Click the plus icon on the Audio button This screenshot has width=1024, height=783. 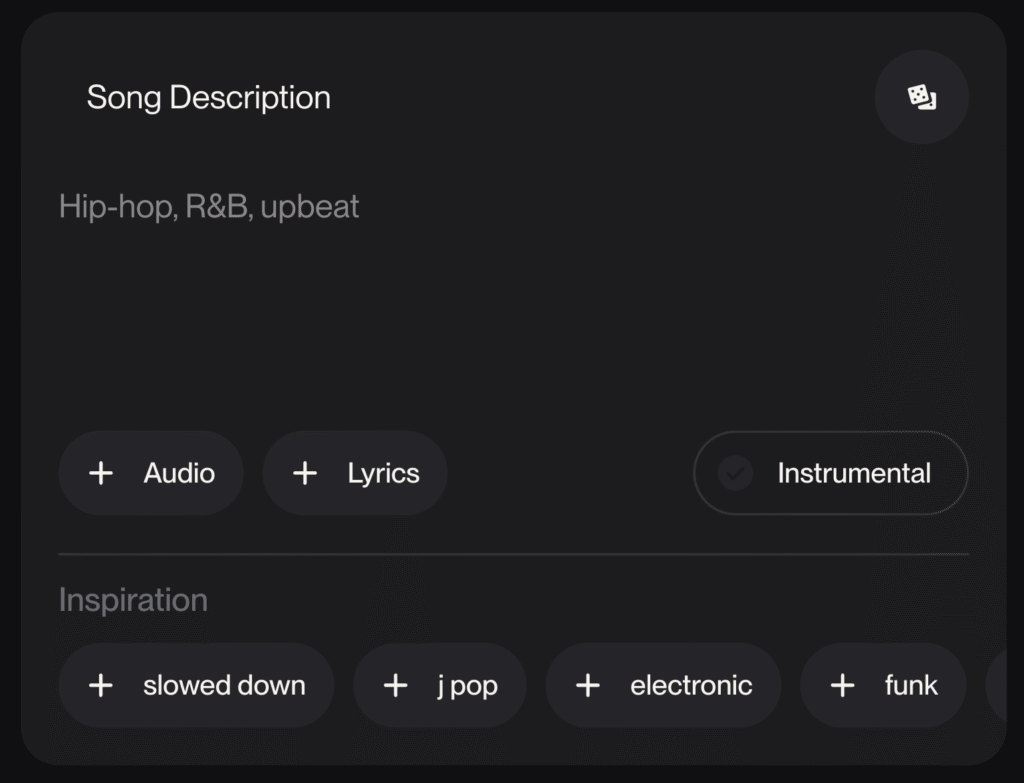click(x=101, y=473)
